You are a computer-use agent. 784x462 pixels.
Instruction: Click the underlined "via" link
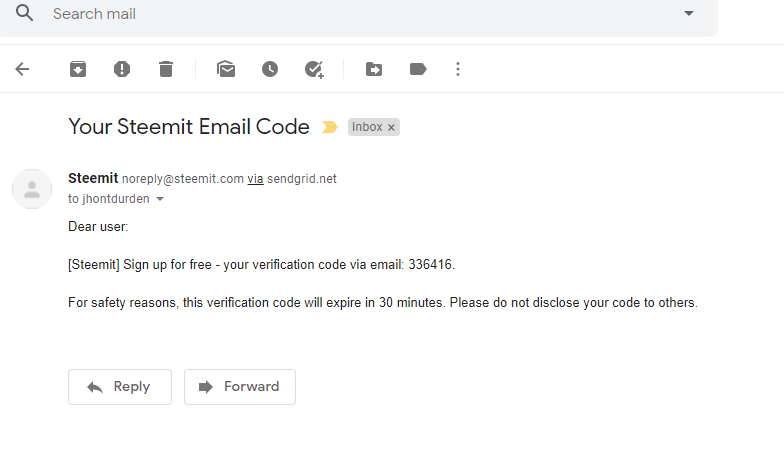pos(255,179)
